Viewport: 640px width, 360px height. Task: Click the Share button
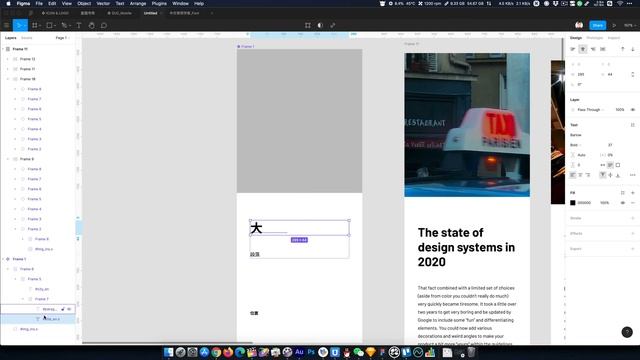(x=598, y=25)
